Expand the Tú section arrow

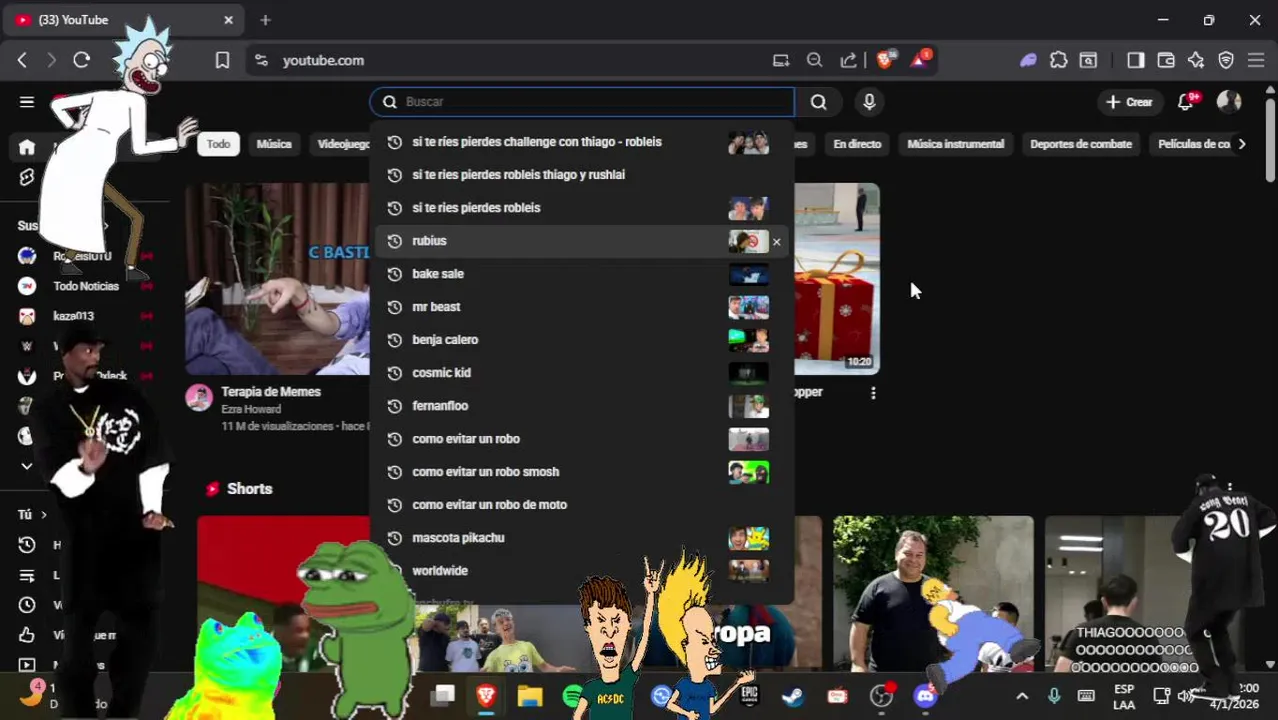coord(44,515)
